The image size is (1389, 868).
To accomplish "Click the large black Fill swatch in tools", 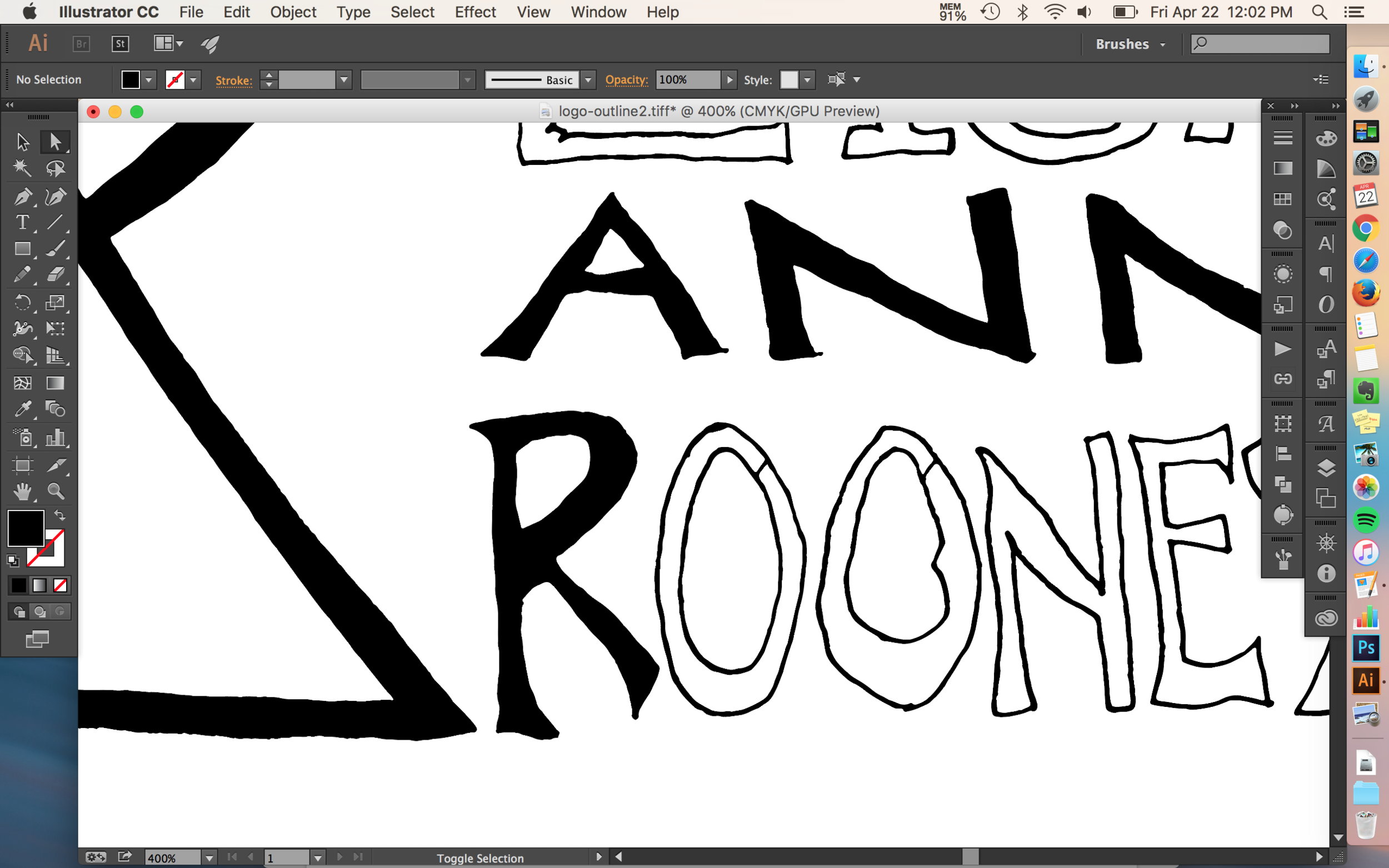I will (26, 528).
